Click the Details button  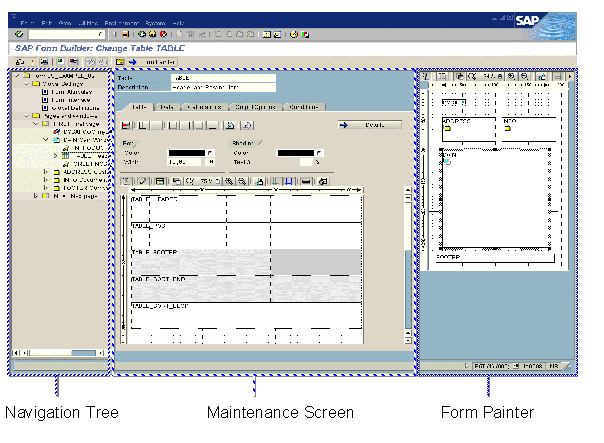tap(369, 125)
